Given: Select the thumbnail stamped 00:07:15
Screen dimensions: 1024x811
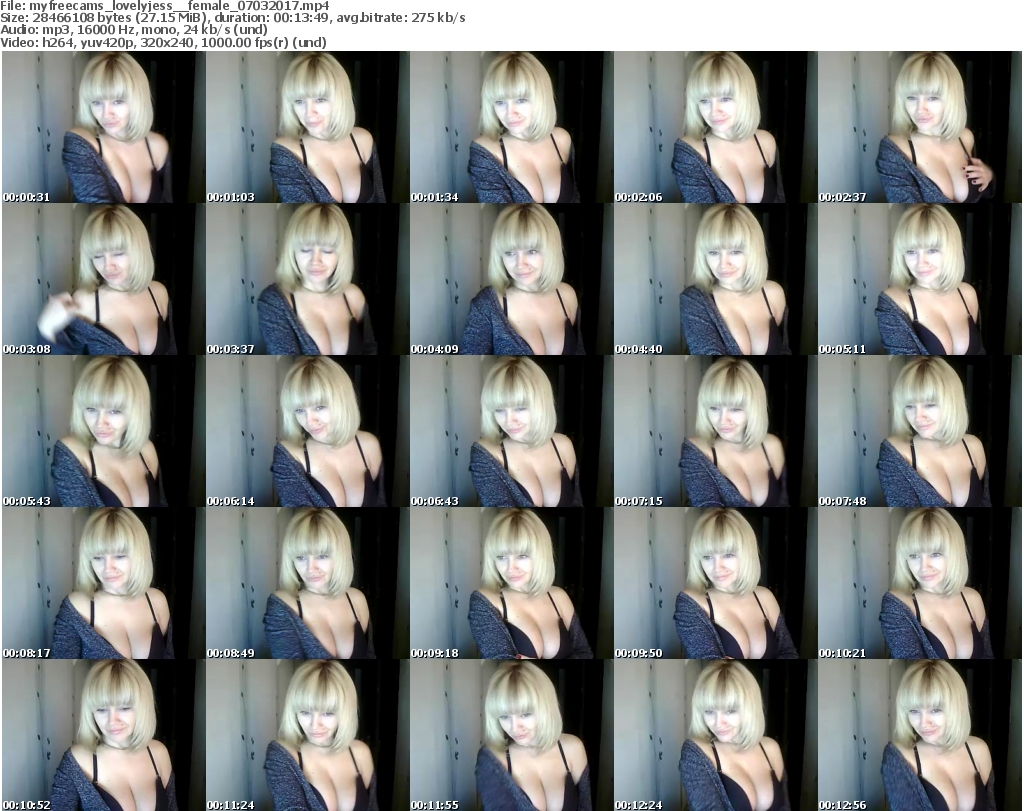Looking at the screenshot, I should 715,432.
